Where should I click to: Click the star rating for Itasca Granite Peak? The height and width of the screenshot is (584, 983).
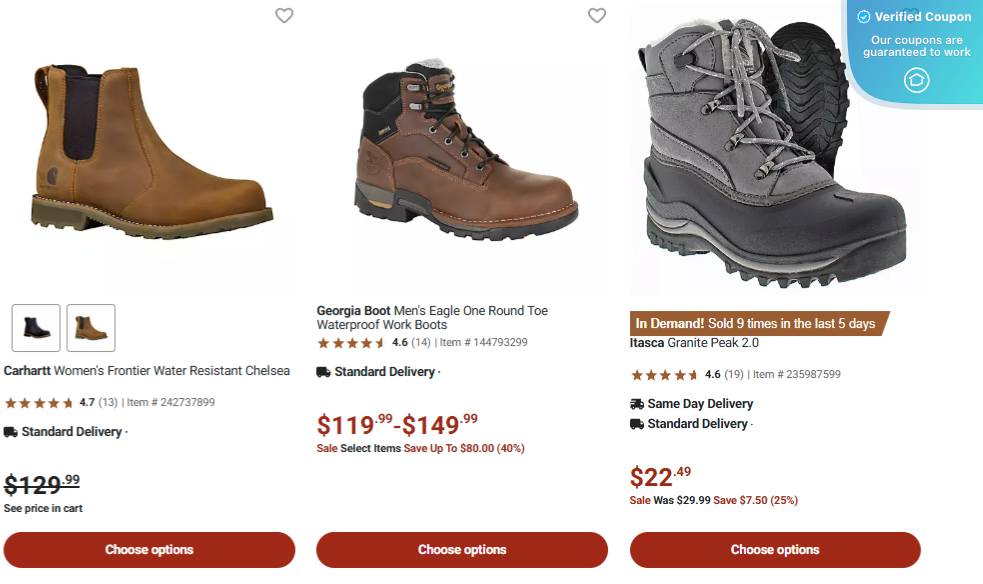(661, 374)
